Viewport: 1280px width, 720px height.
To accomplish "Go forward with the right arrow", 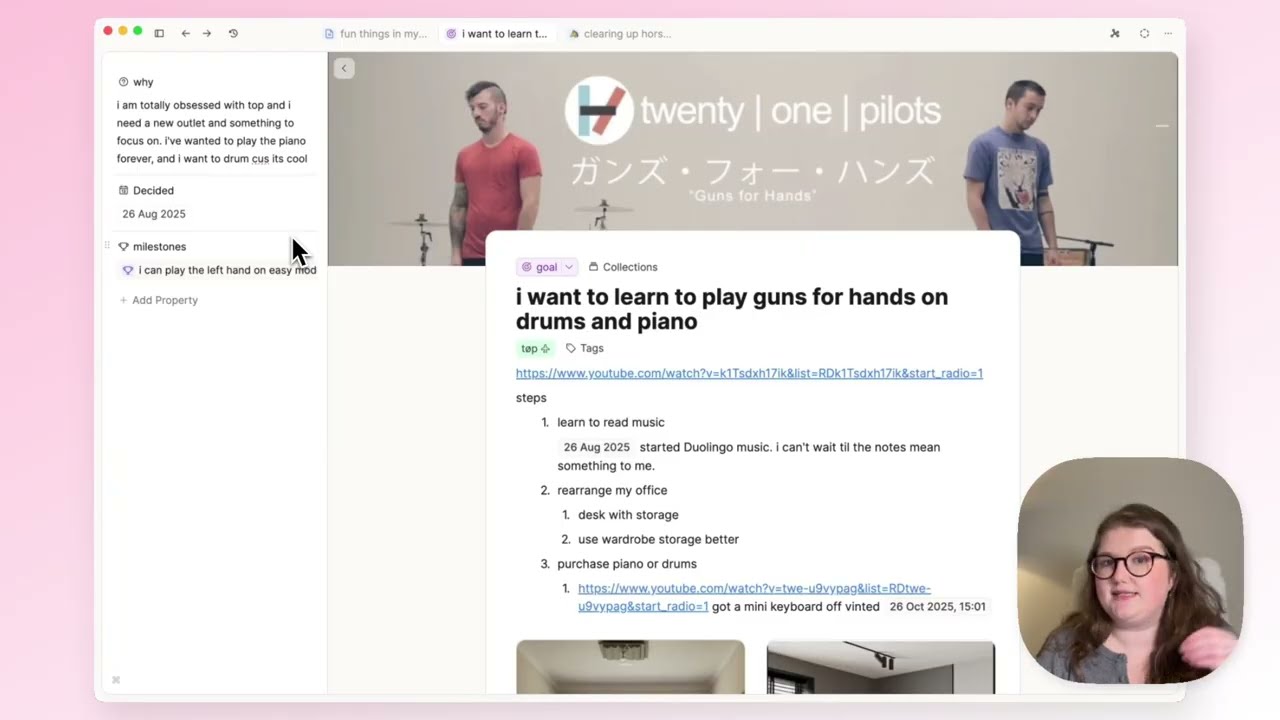I will (x=207, y=33).
